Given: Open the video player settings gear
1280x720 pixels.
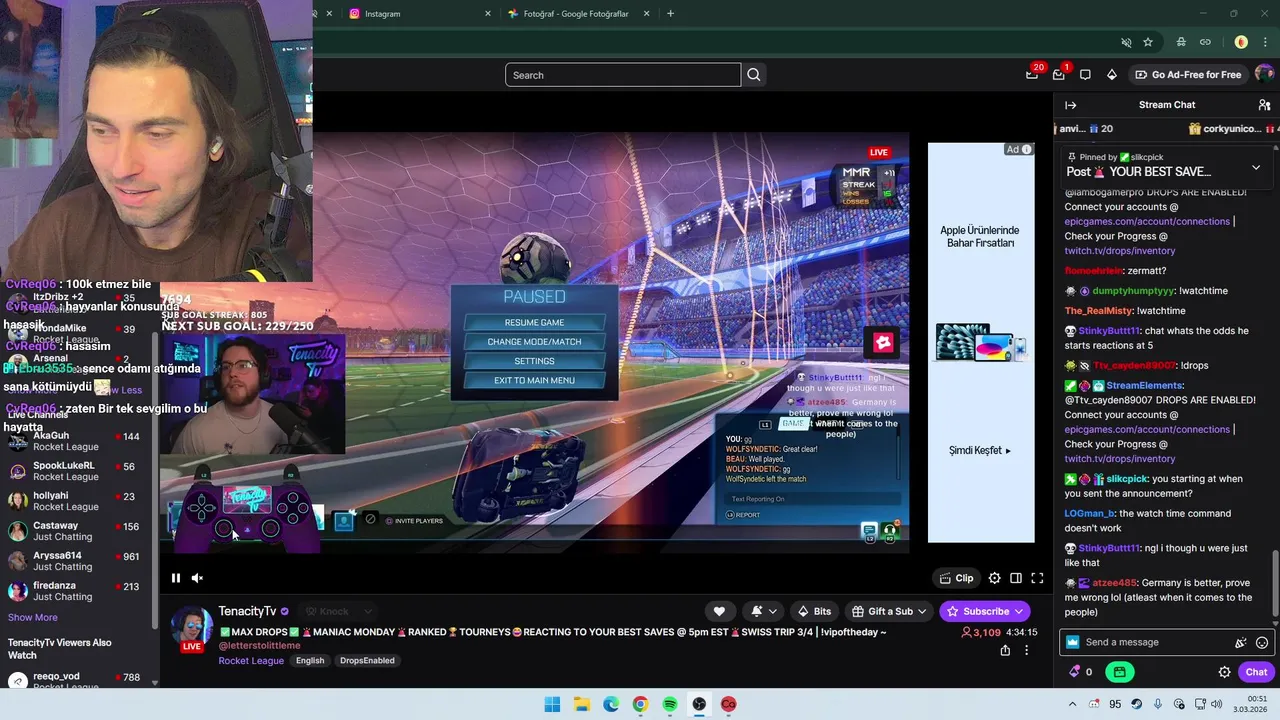Looking at the screenshot, I should click(x=994, y=578).
